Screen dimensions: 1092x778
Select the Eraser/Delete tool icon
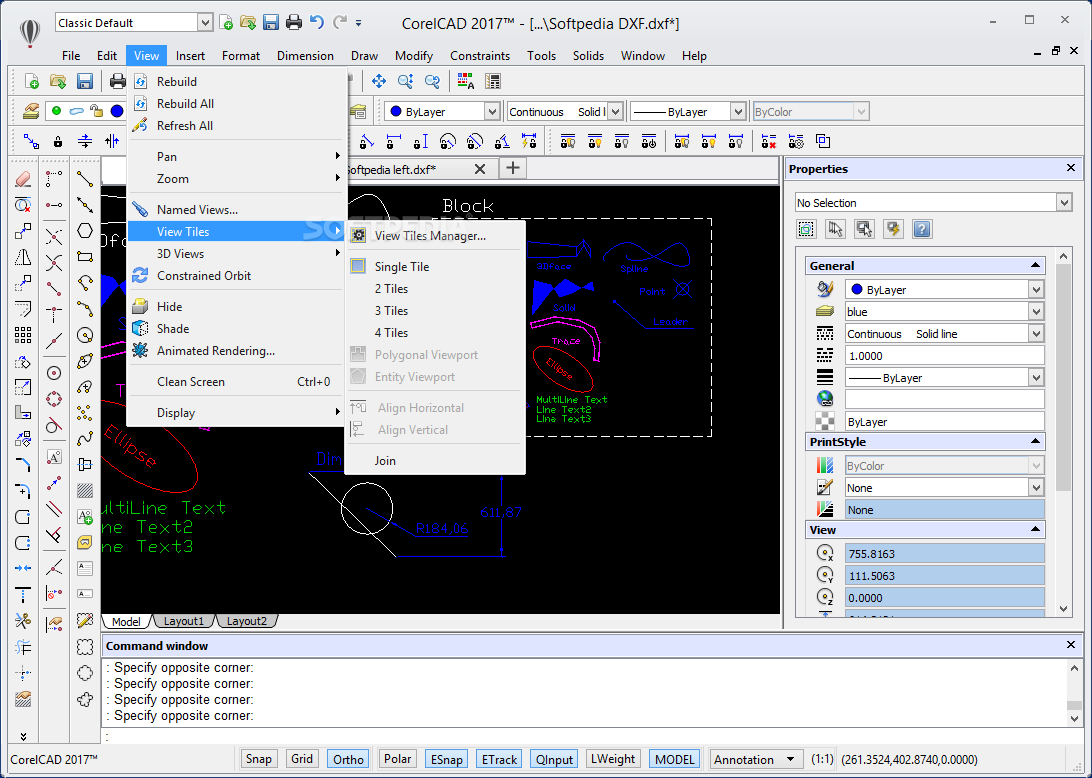click(23, 179)
